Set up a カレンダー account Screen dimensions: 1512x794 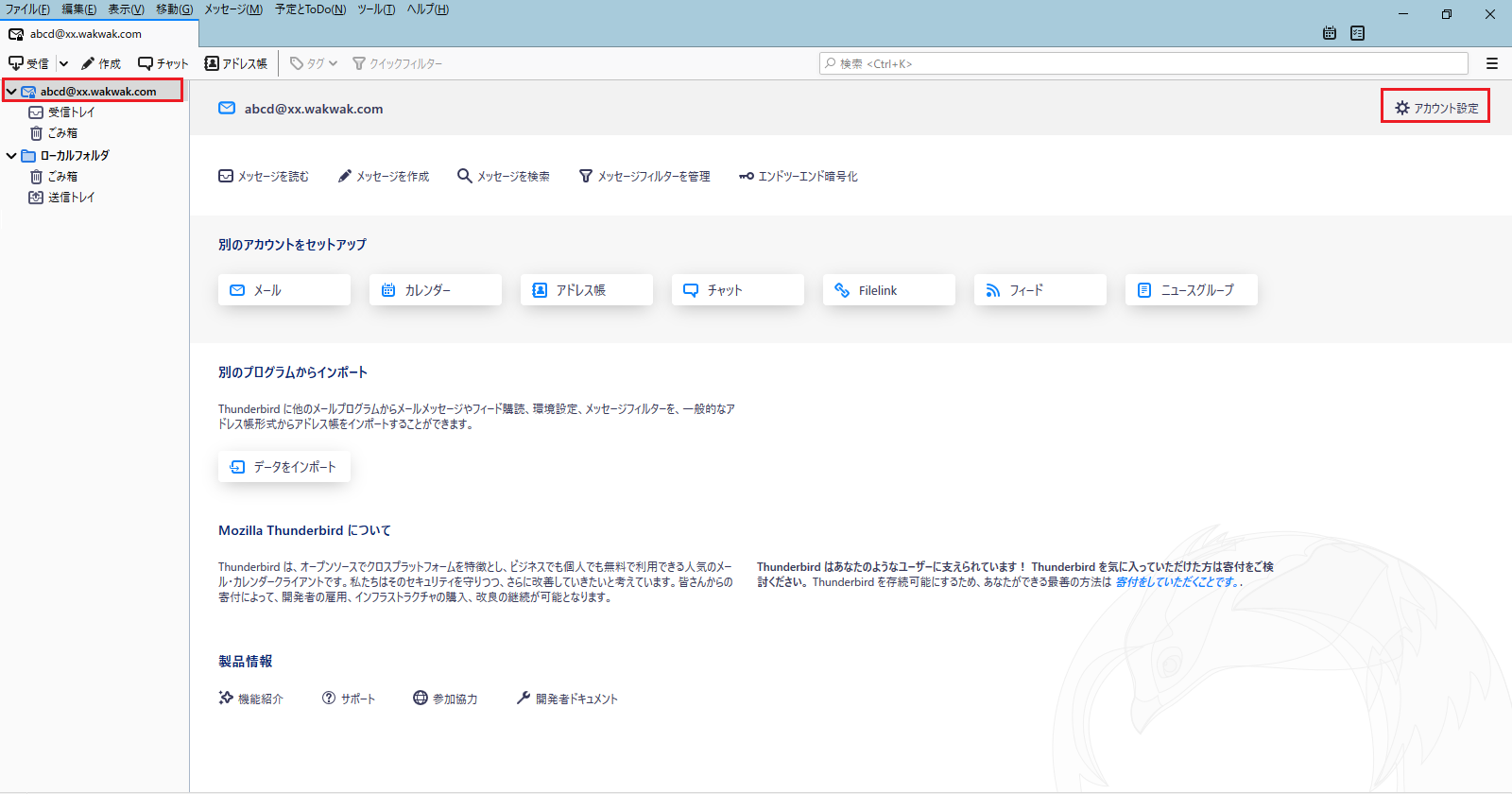coord(436,290)
